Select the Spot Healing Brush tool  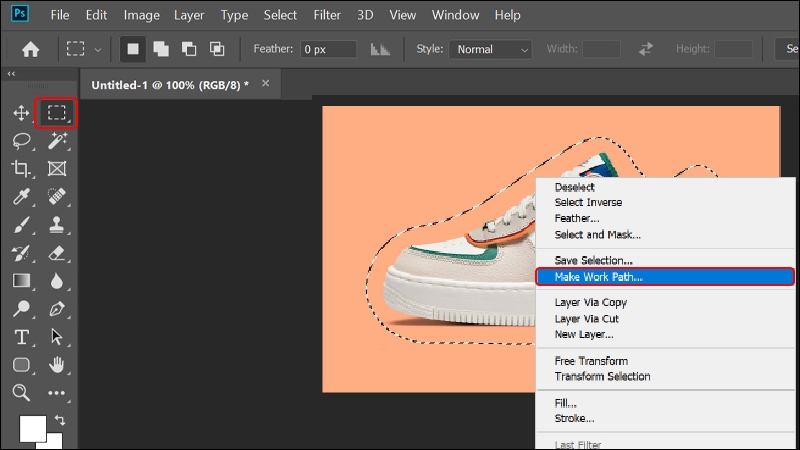click(57, 196)
